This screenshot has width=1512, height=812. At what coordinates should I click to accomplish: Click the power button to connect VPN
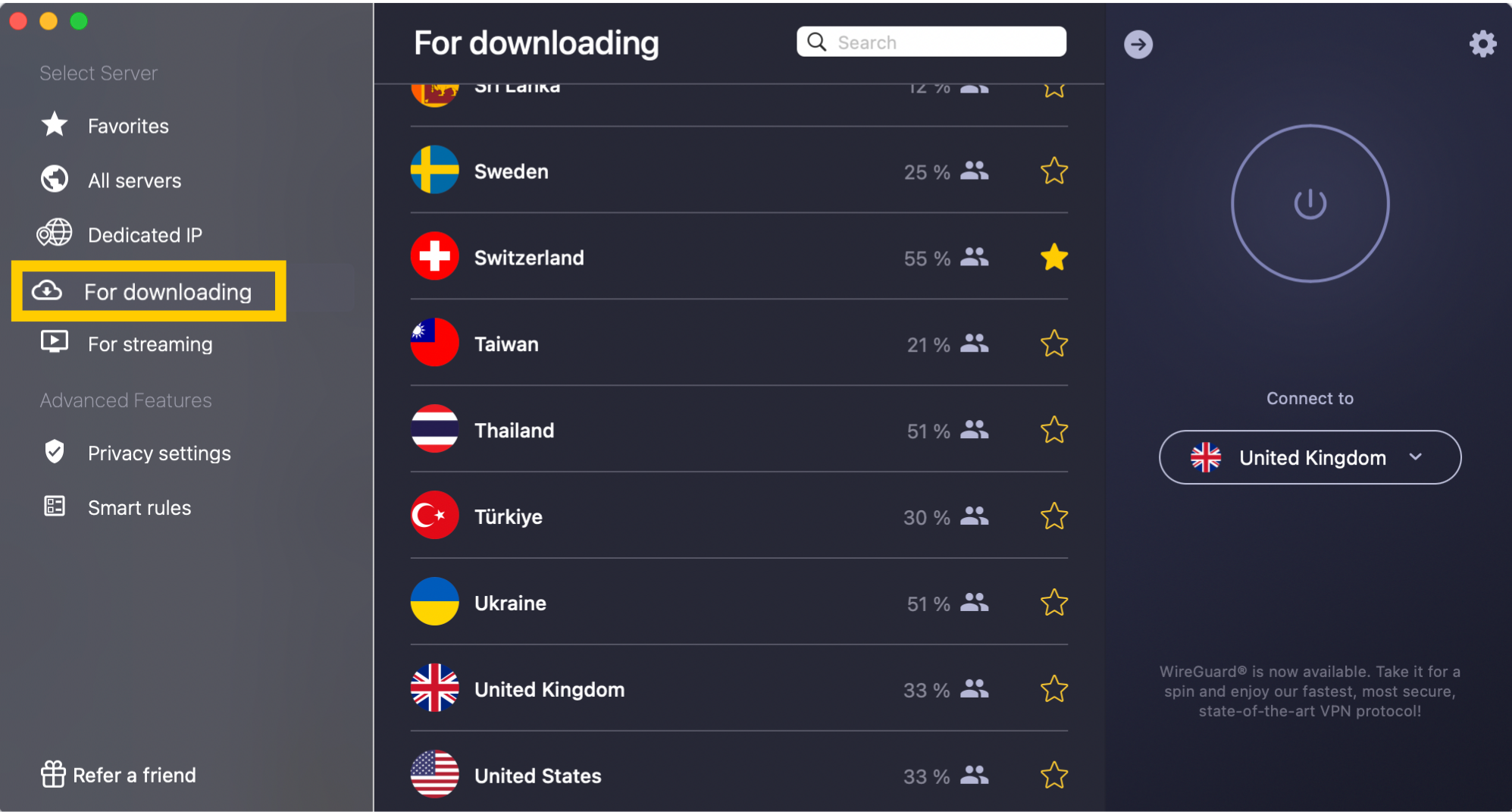click(1310, 204)
